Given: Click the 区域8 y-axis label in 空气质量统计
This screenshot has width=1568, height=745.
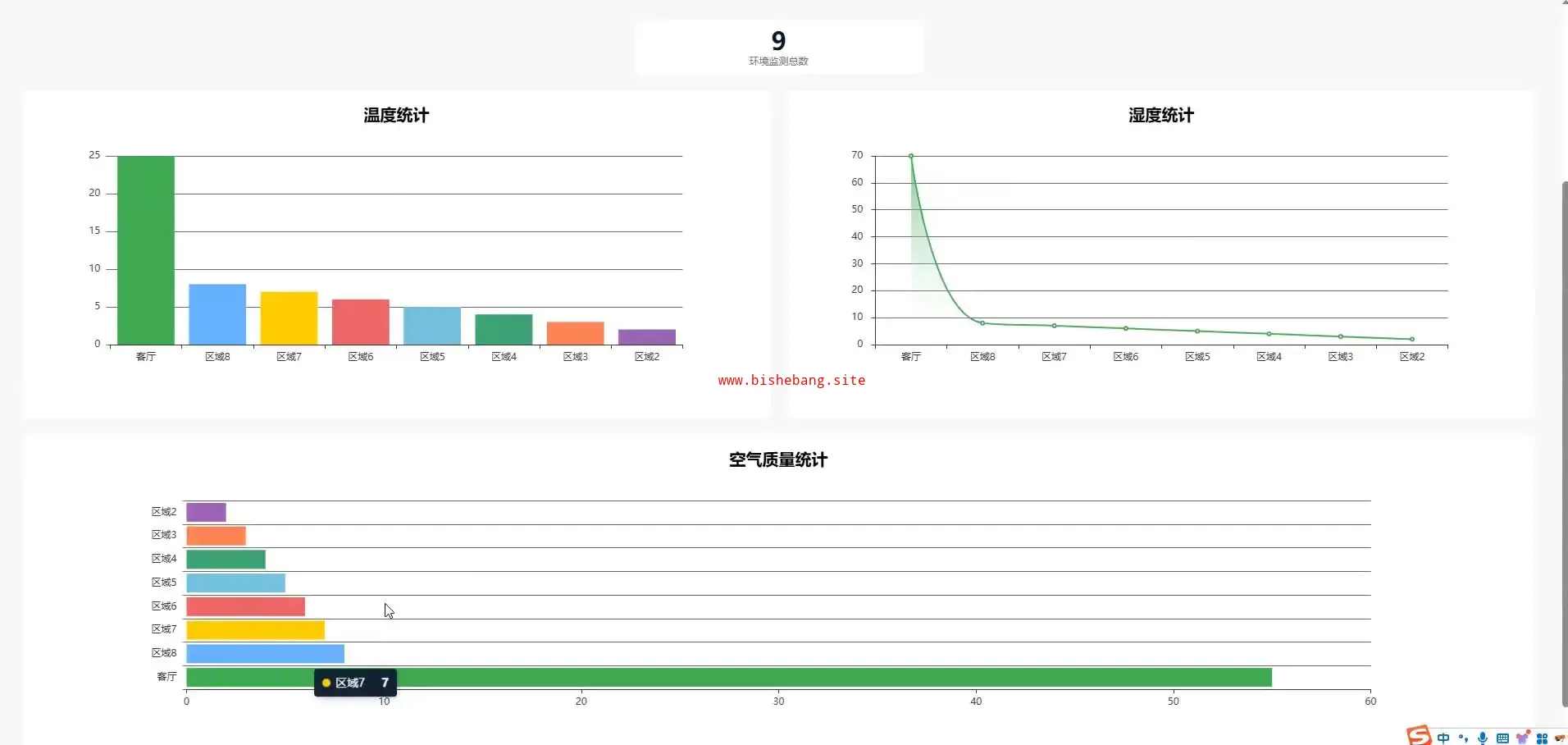Looking at the screenshot, I should point(164,653).
